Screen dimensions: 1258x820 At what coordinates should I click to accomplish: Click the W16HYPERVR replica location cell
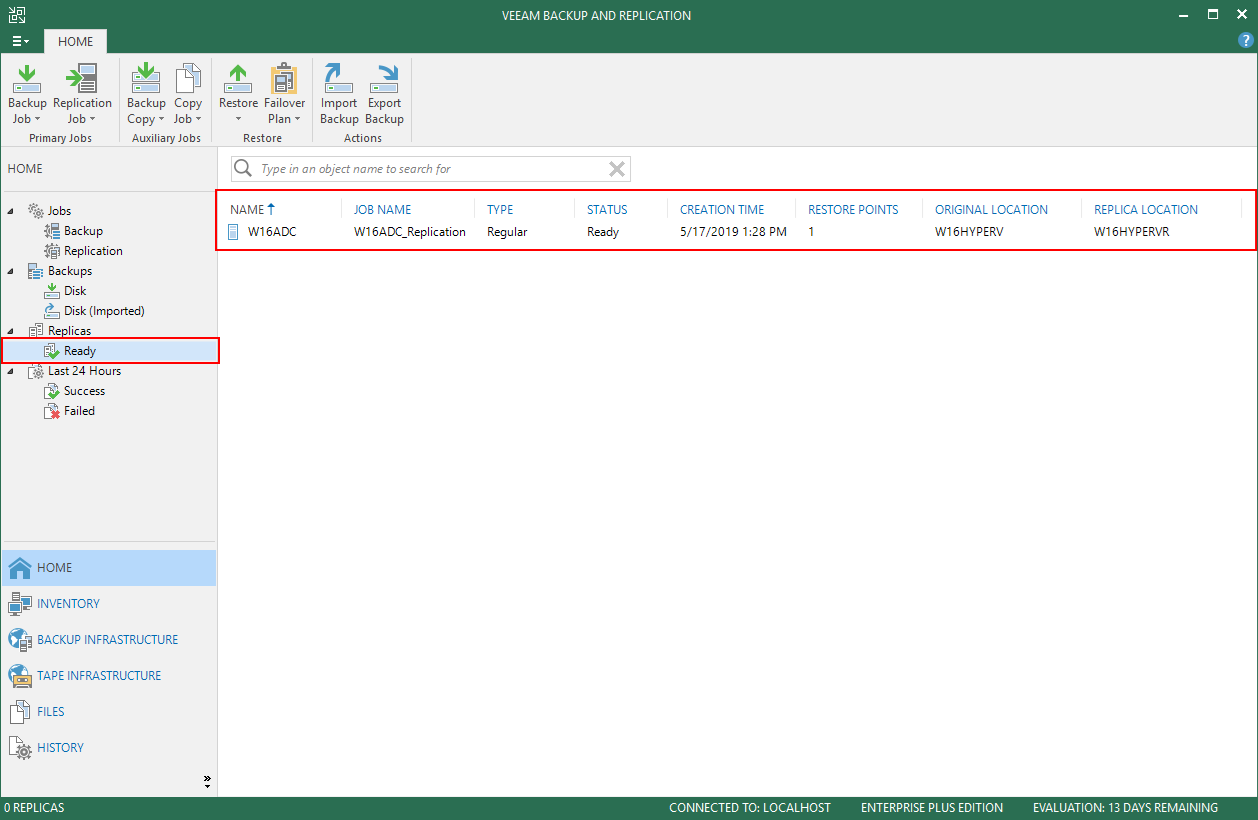(x=1132, y=232)
